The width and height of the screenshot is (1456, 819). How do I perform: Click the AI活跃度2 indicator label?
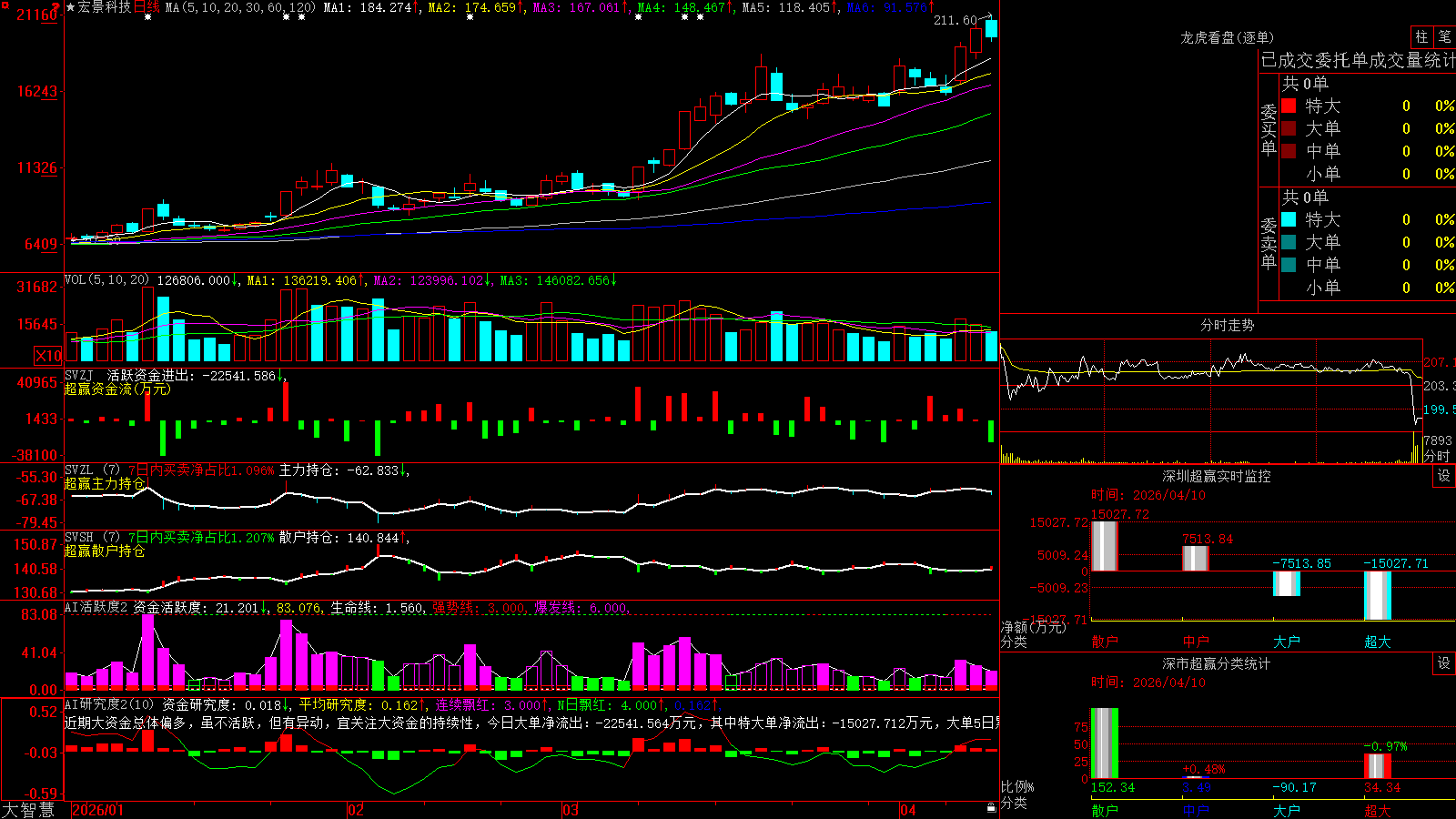click(x=96, y=607)
